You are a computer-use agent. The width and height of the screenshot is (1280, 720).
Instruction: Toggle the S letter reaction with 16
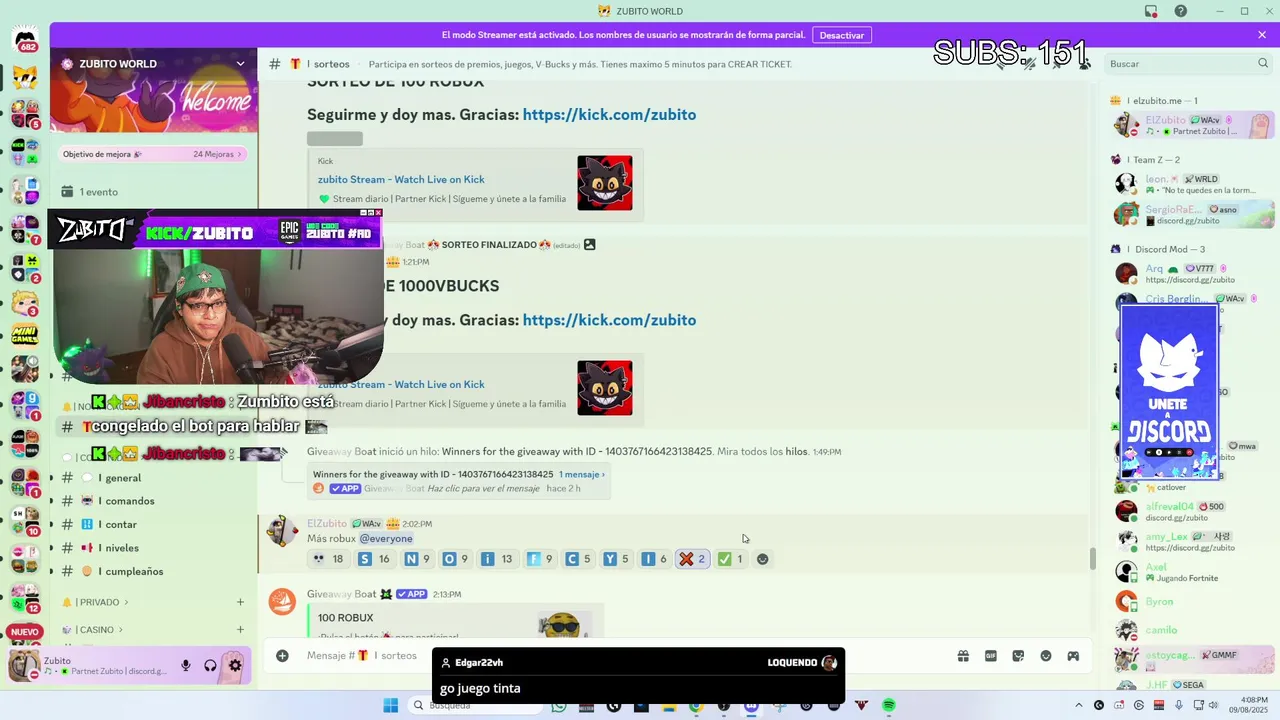(x=374, y=559)
